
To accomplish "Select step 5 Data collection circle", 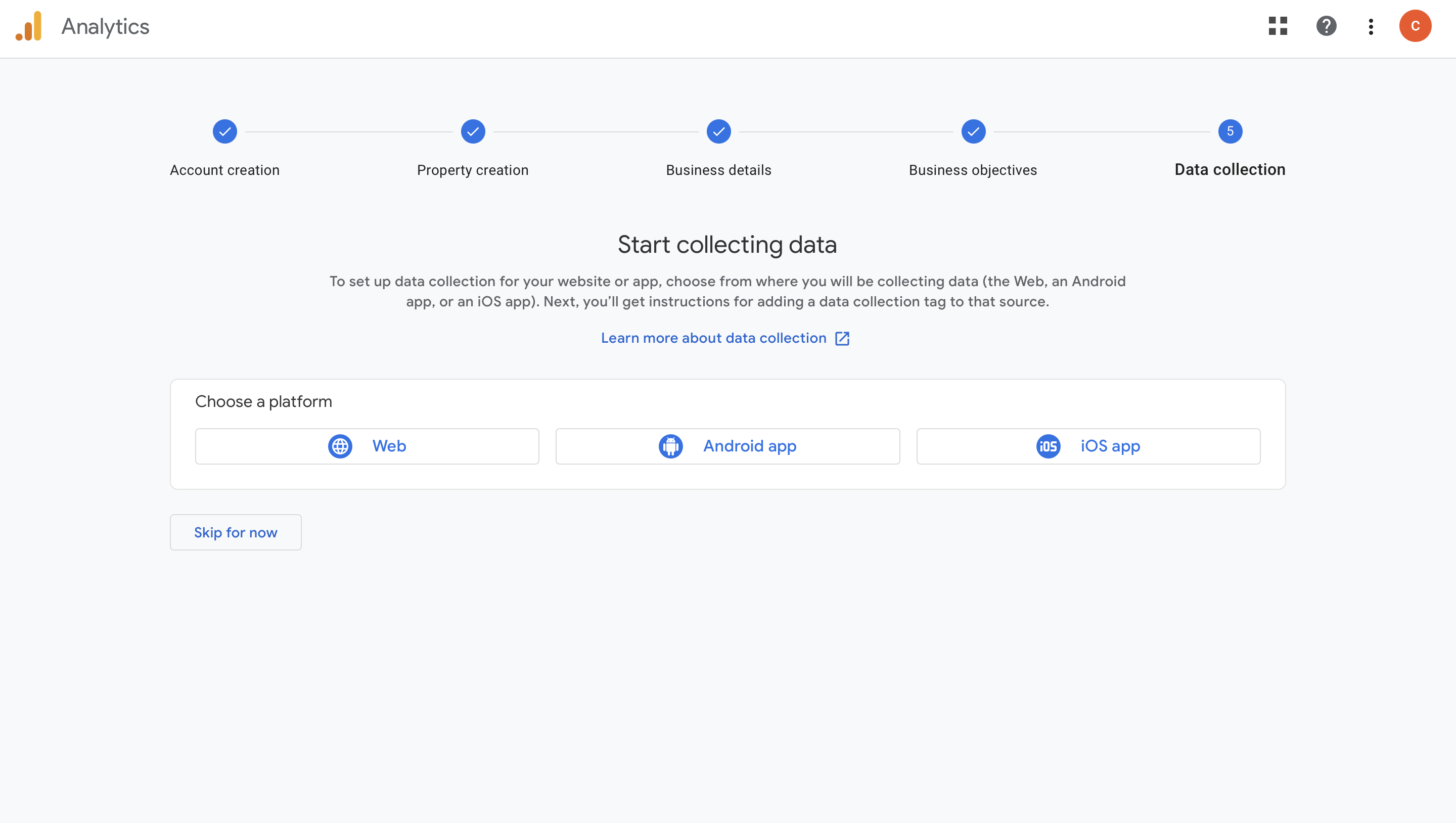I will 1230,132.
